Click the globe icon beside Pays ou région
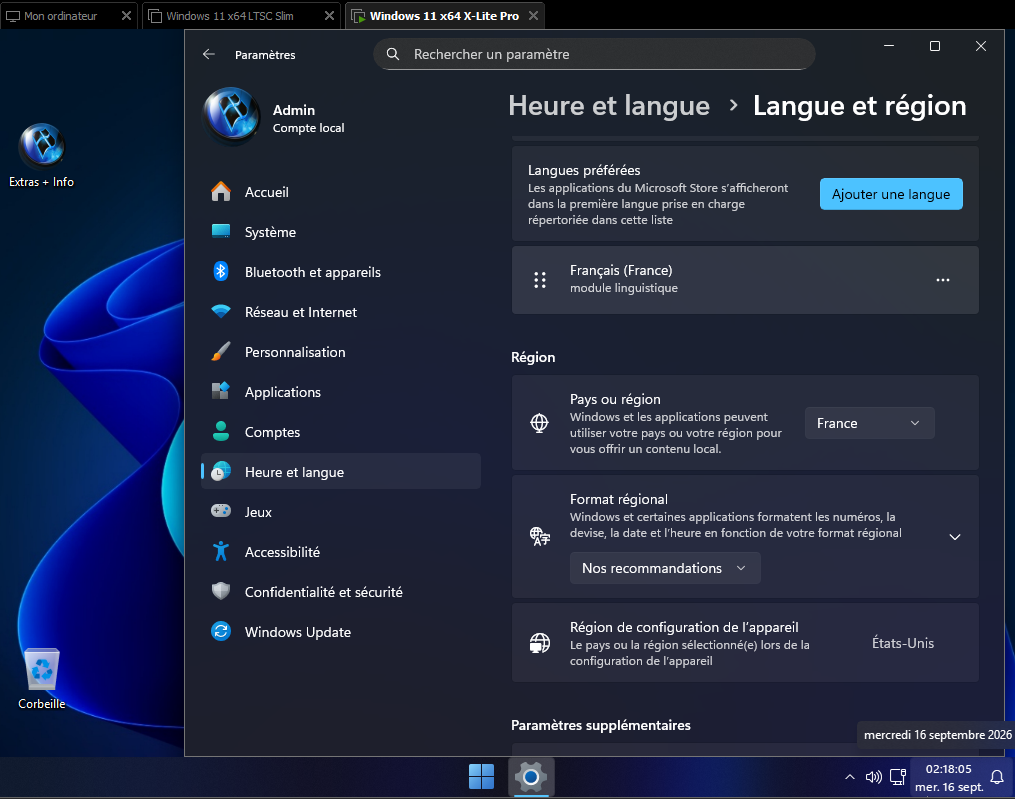The width and height of the screenshot is (1015, 799). click(539, 423)
